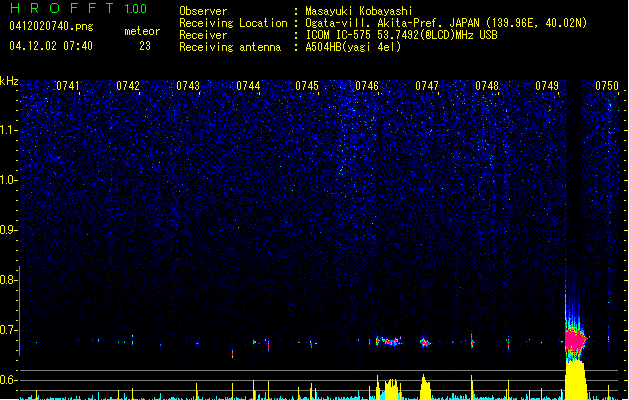Click the 0744 time marker
This screenshot has width=629, height=400.
(x=248, y=86)
